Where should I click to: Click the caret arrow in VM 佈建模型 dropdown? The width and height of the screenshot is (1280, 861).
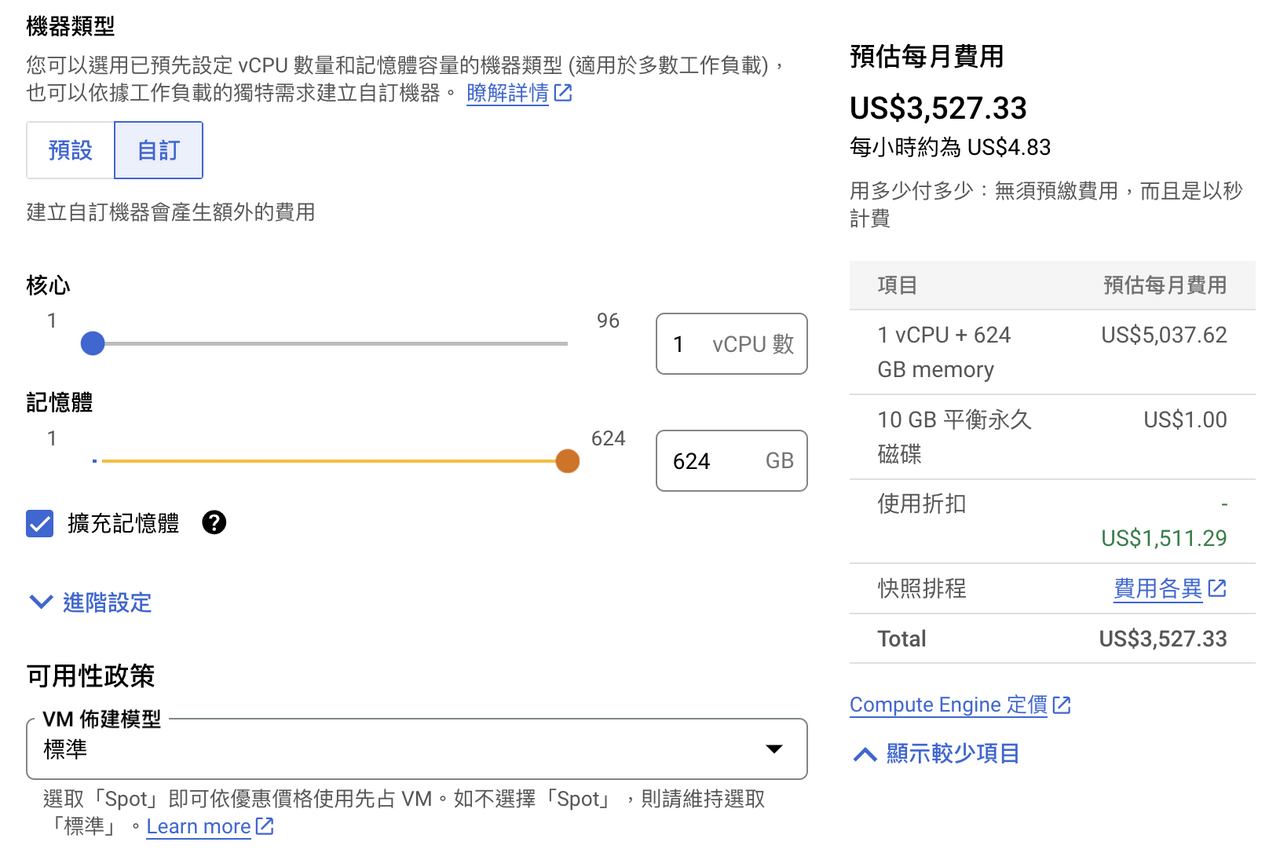tap(773, 749)
